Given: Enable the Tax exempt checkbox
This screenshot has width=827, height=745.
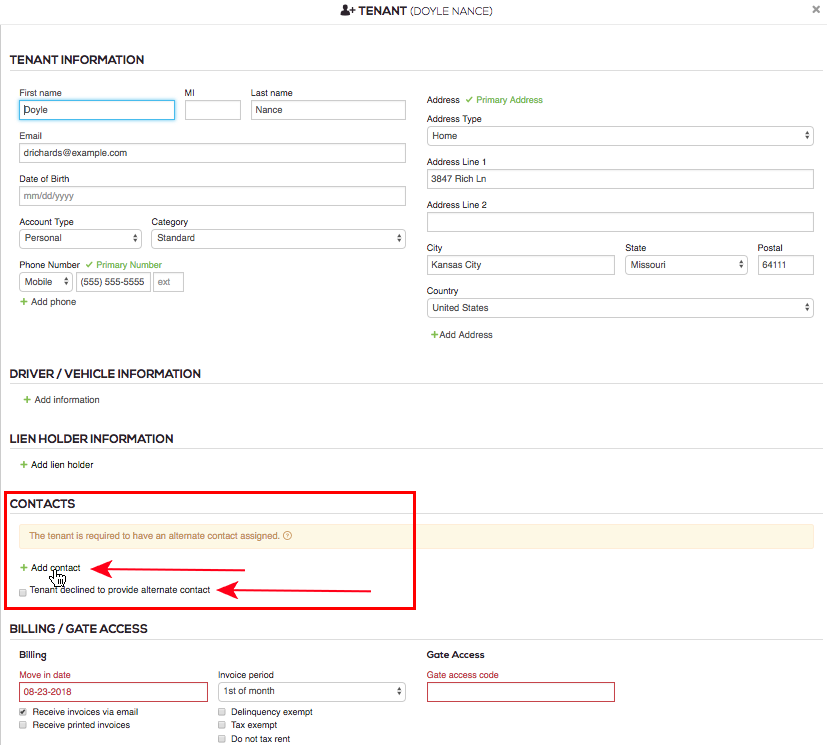Looking at the screenshot, I should click(x=222, y=725).
